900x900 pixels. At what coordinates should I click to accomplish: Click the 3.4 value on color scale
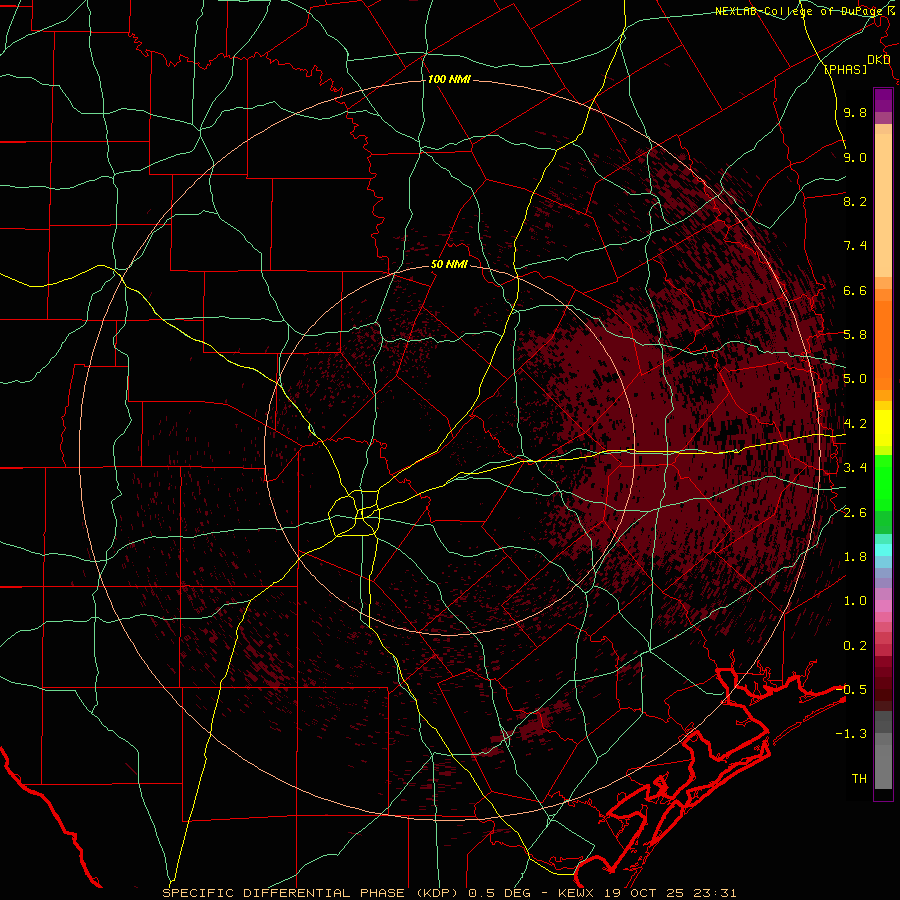click(x=855, y=468)
